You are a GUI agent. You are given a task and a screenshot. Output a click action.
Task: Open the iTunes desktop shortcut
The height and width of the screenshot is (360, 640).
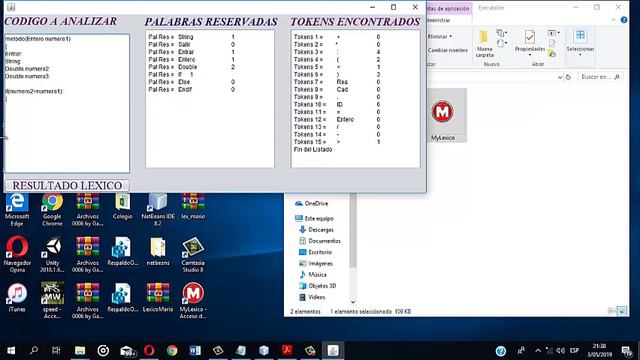point(17,298)
